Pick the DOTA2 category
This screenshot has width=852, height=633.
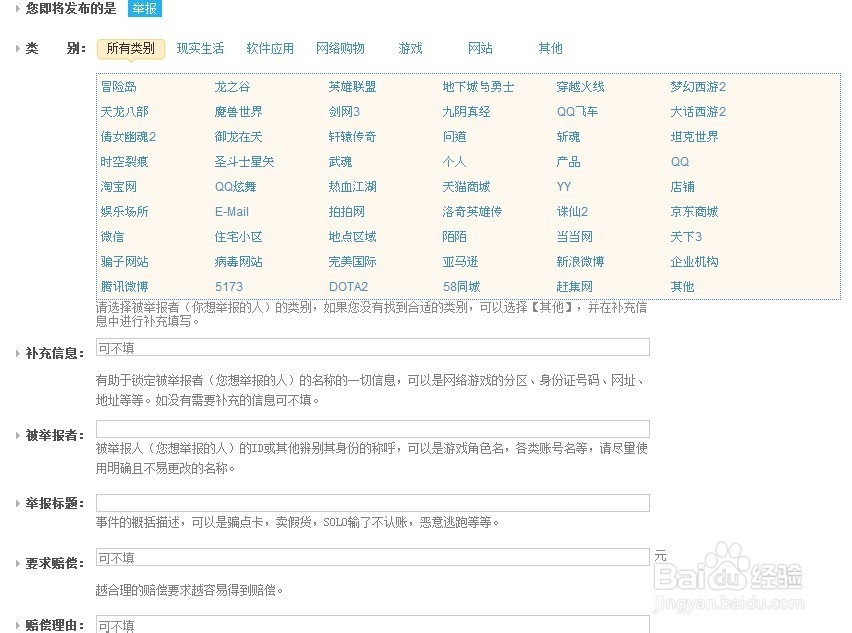[348, 287]
